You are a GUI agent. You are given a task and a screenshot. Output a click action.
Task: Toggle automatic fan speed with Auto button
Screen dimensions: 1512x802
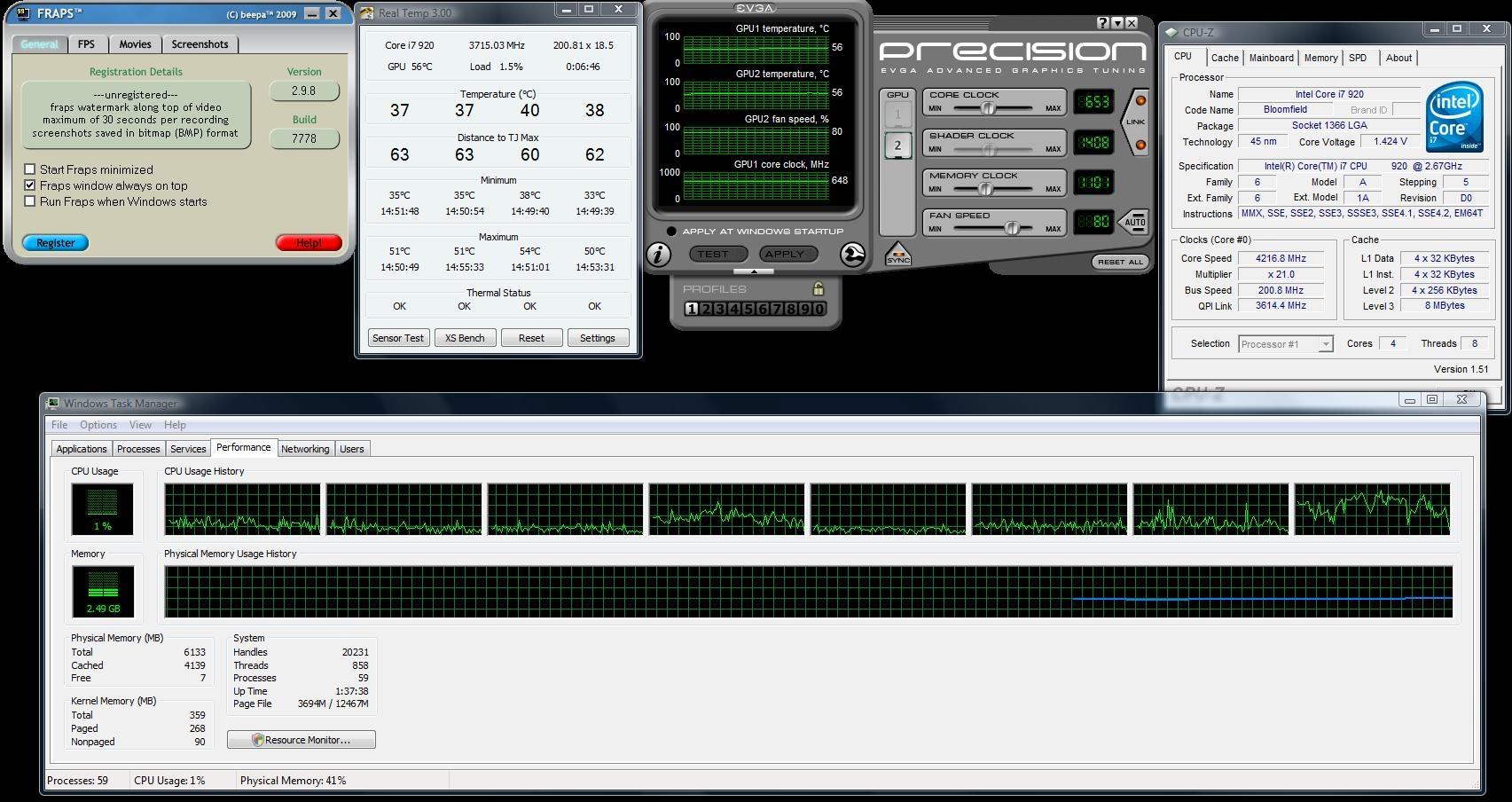point(1134,222)
